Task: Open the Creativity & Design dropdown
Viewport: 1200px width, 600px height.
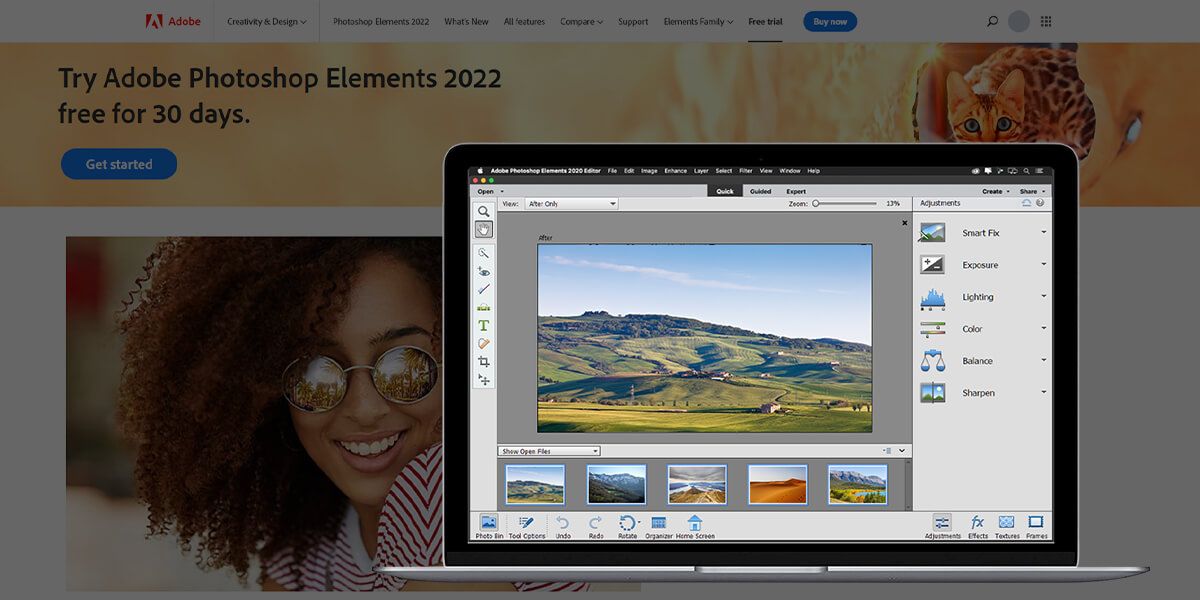Action: point(267,21)
